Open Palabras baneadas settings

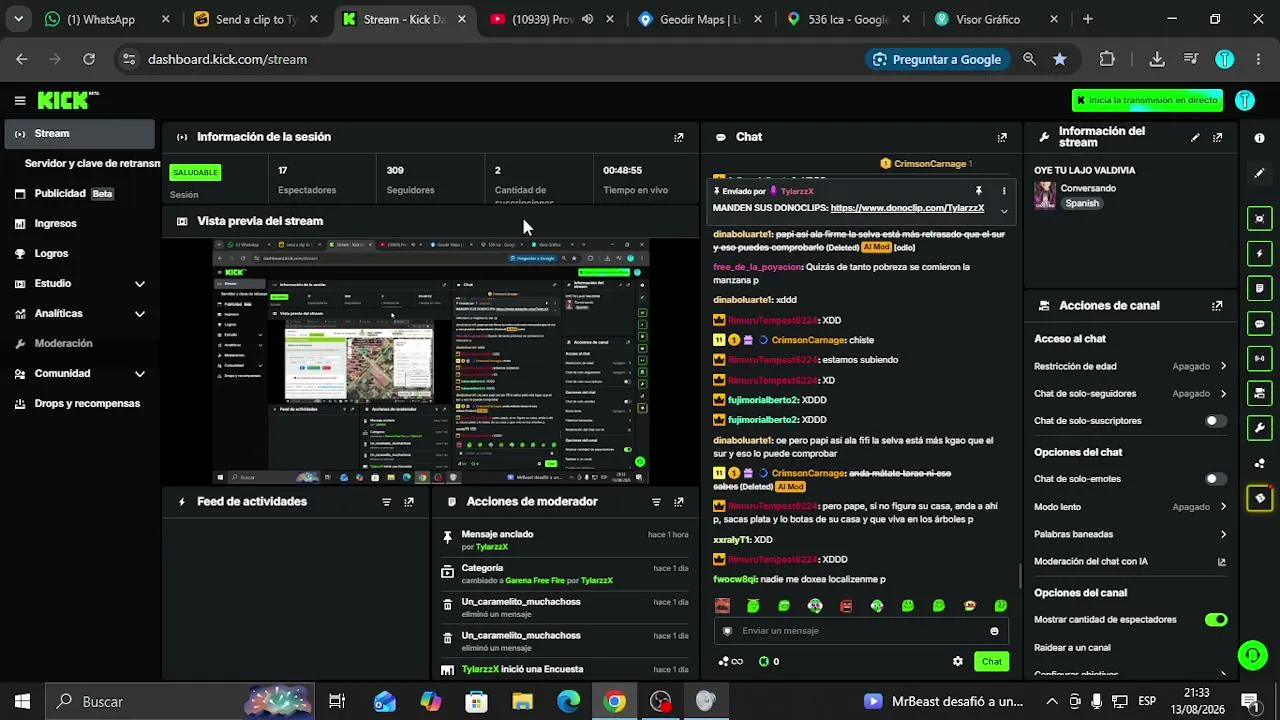tap(1130, 534)
